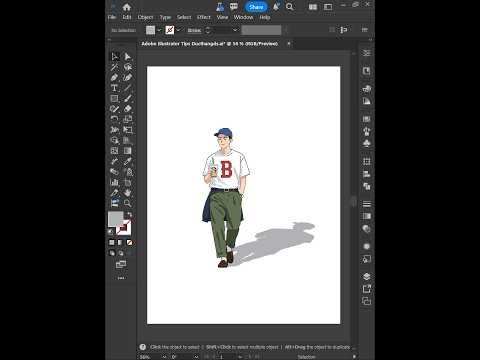Select the Zoom tool in toolbar
Screen dimensions: 480x360
click(x=128, y=203)
